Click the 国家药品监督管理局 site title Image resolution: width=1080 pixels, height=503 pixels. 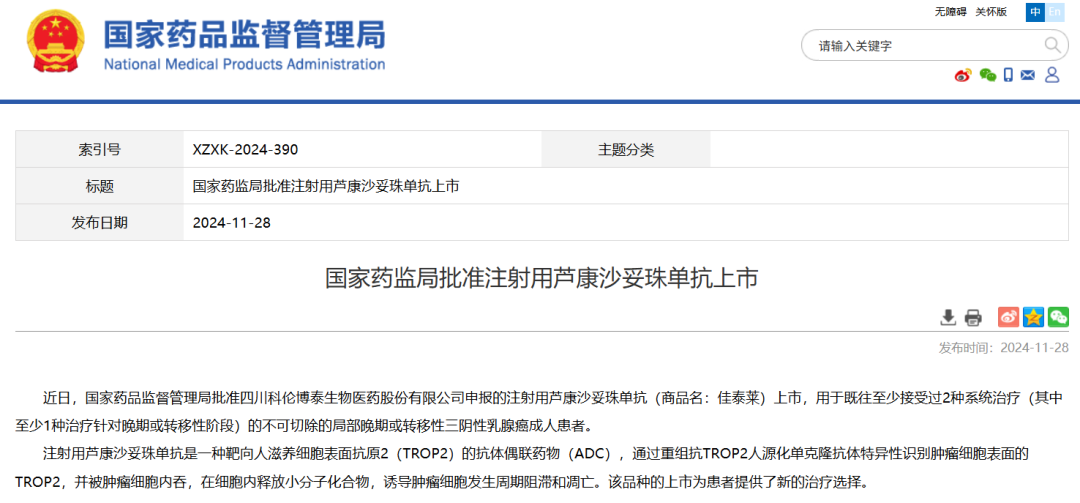pyautogui.click(x=244, y=34)
